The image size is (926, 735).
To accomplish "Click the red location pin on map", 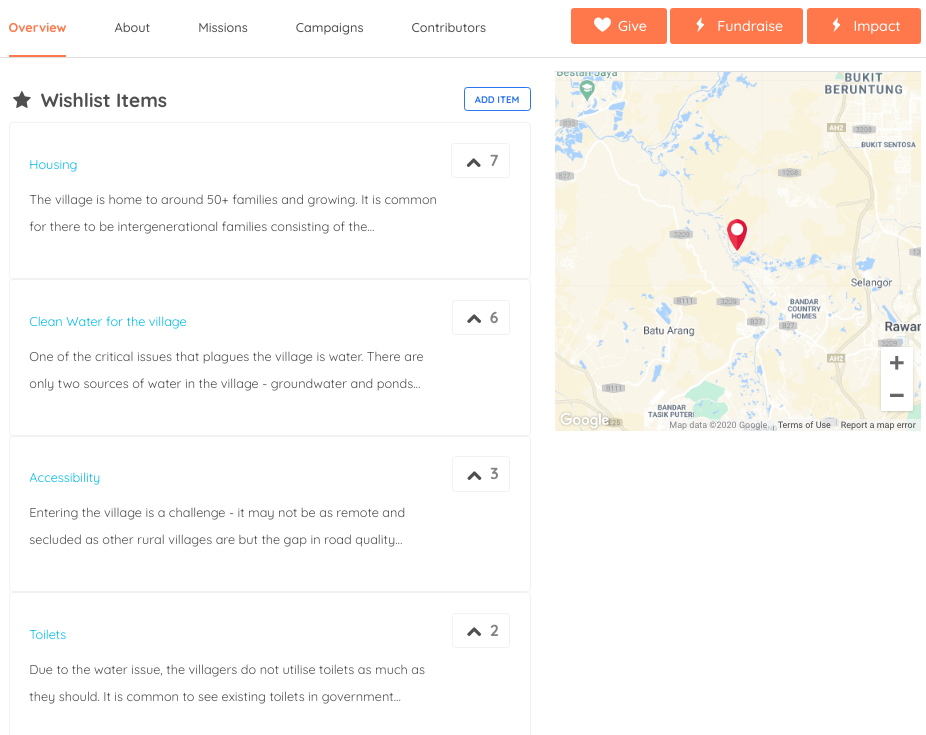I will [x=737, y=234].
